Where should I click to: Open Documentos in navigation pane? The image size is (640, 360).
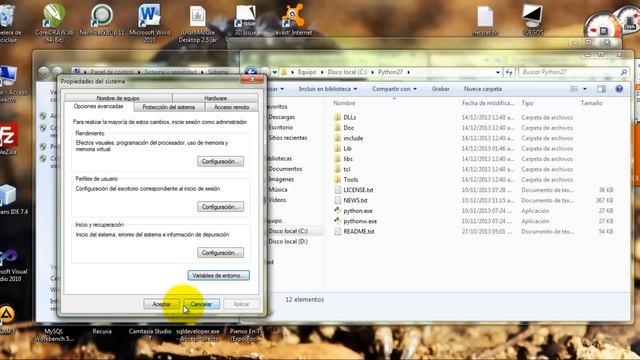click(x=285, y=169)
